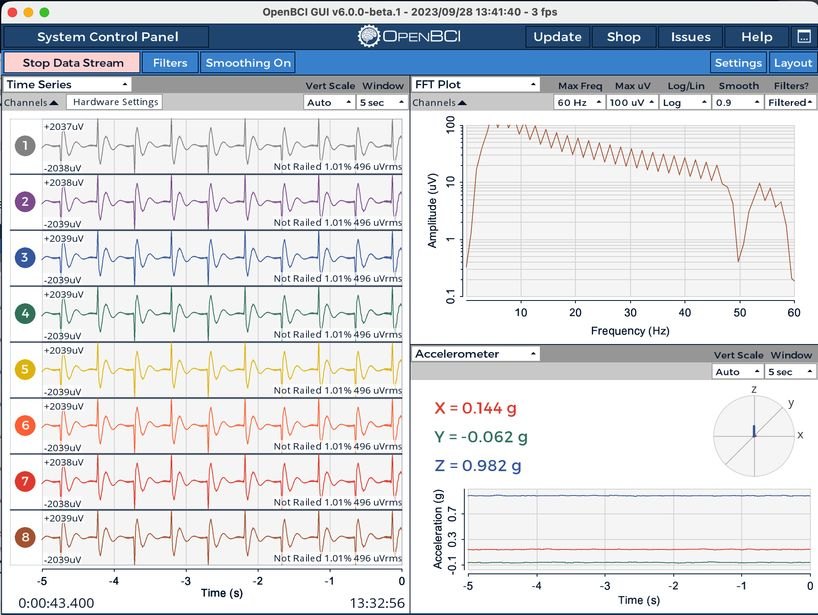The image size is (818, 615).
Task: Toggle channel 1 gray circle button
Action: click(25, 146)
